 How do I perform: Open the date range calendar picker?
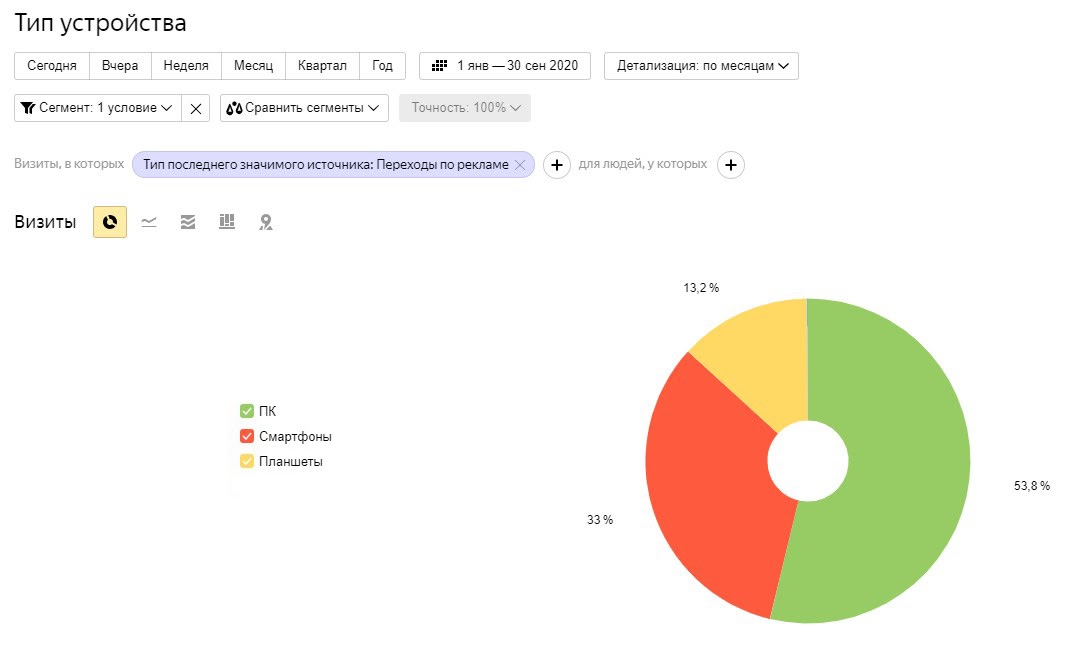[x=505, y=66]
